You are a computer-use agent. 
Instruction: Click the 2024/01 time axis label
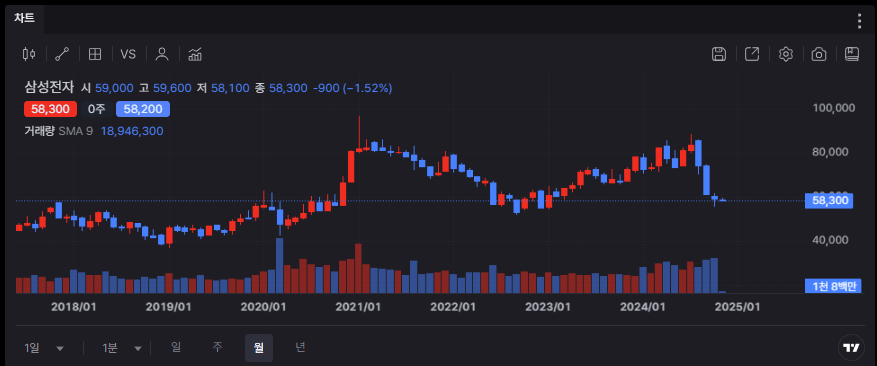[643, 307]
